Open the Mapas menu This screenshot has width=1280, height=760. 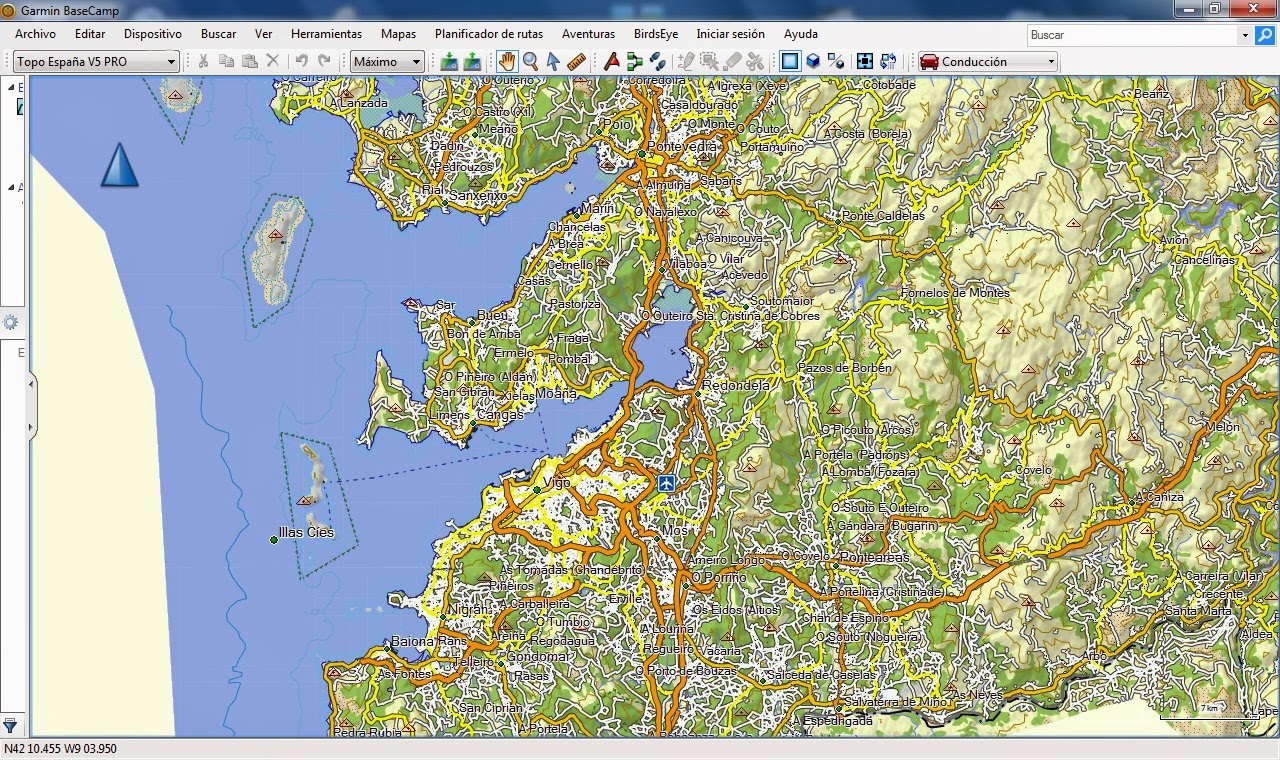(x=398, y=34)
